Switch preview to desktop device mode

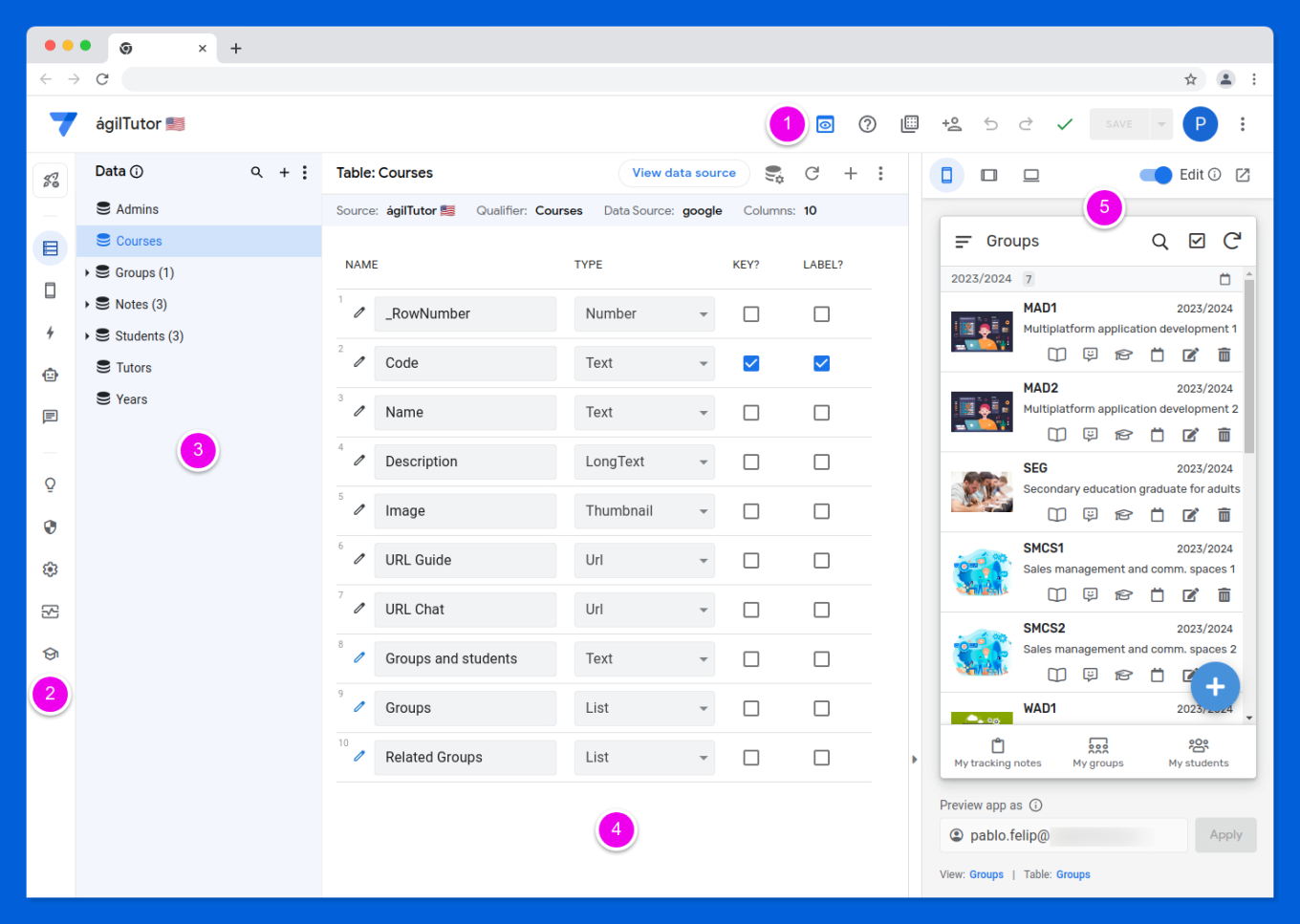(1029, 175)
